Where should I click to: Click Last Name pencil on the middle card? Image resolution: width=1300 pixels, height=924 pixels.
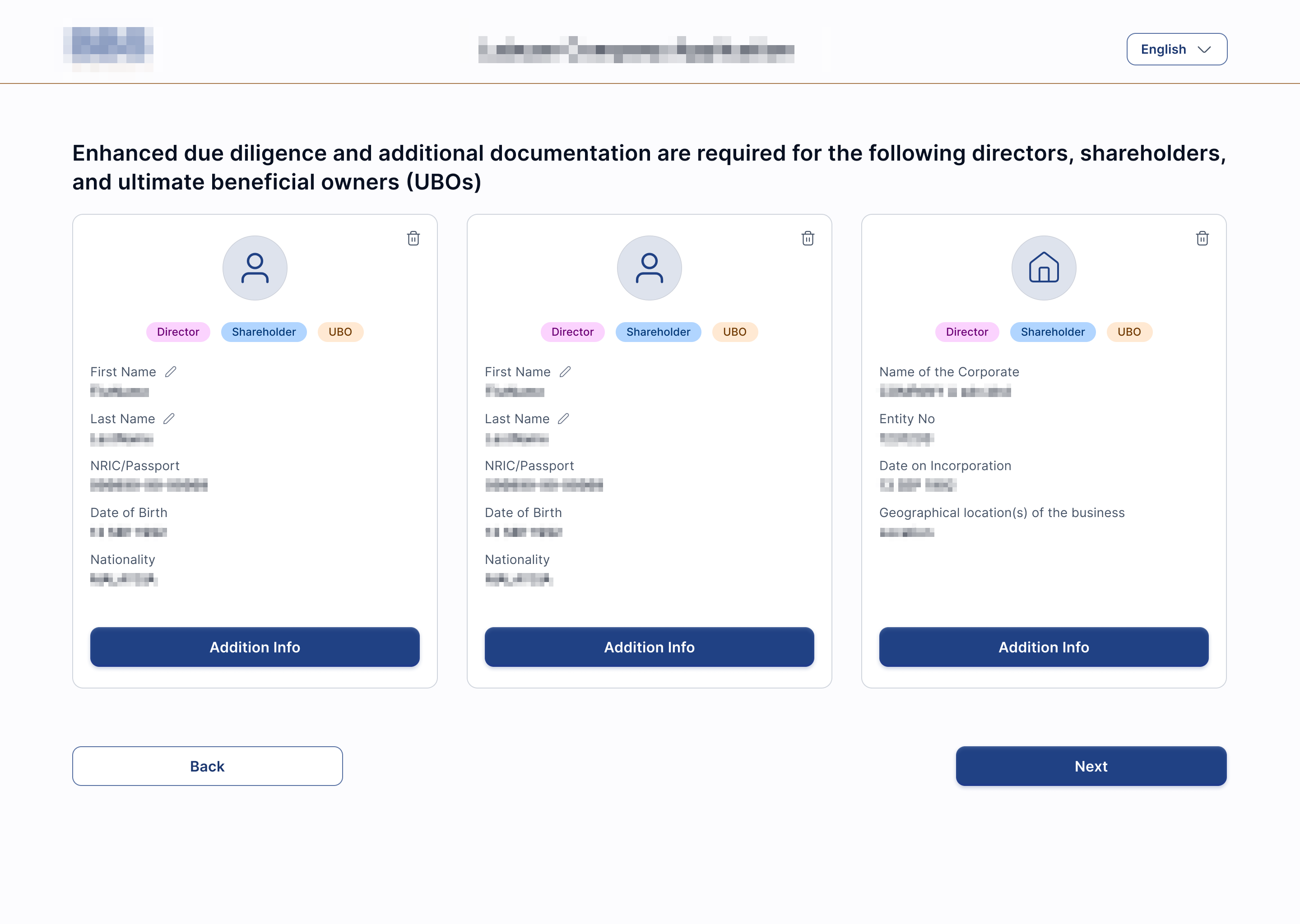563,419
